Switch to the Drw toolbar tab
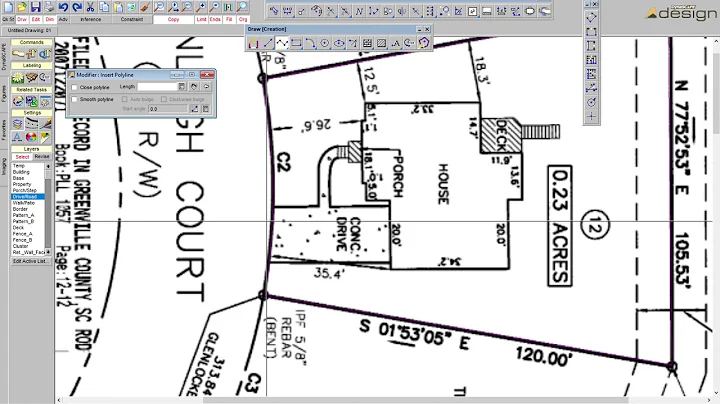 coord(22,19)
